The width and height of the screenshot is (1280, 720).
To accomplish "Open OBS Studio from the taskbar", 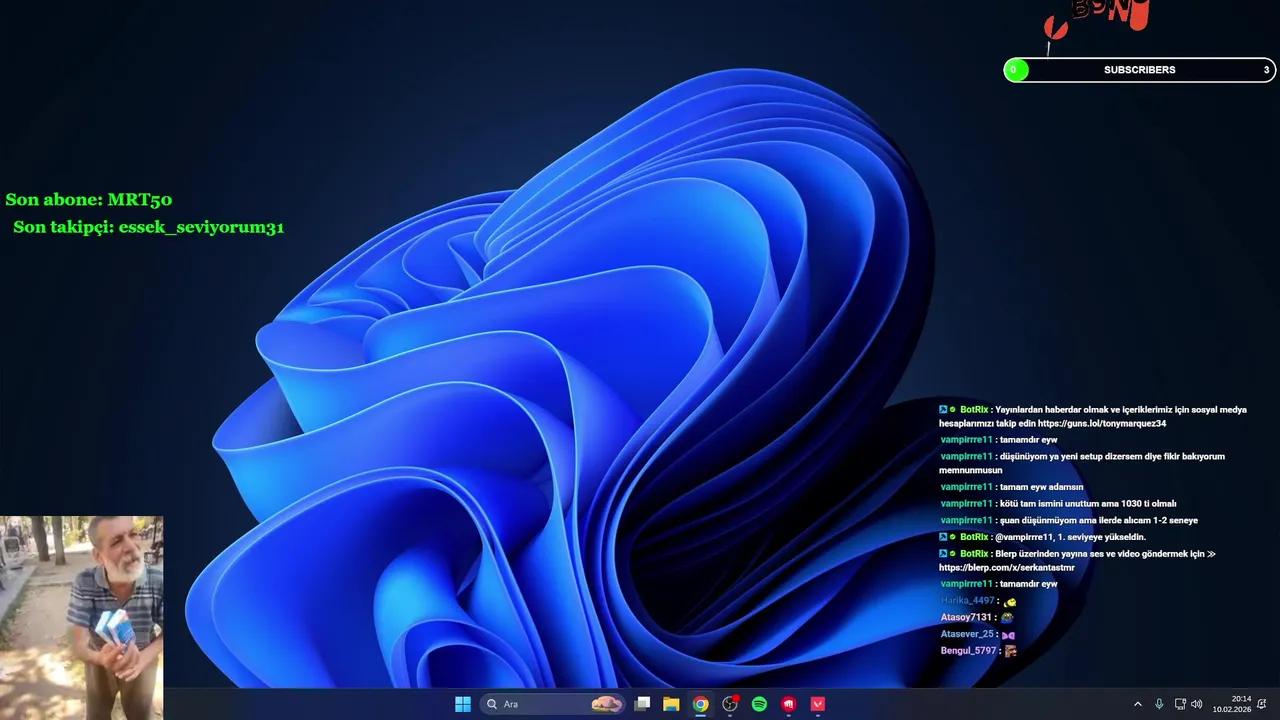I will pyautogui.click(x=730, y=704).
